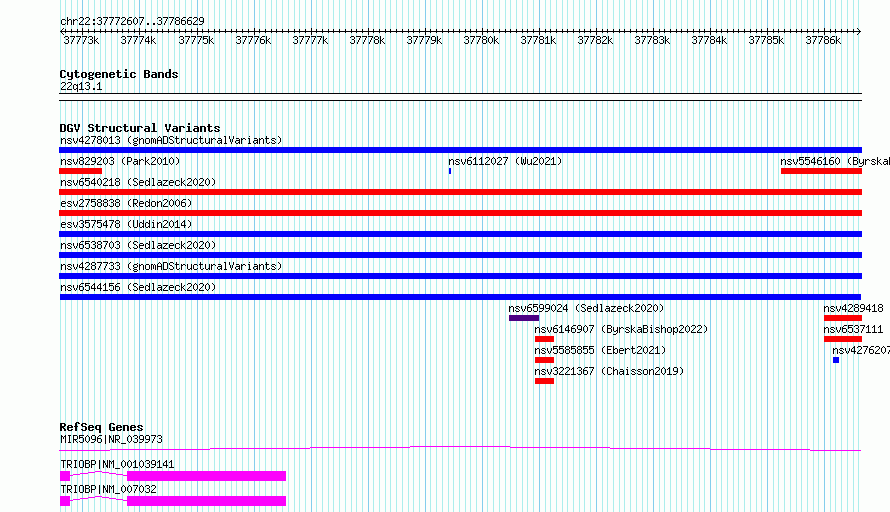This screenshot has height=512, width=890.
Task: Open the nsv4289418 variant label
Action: [853, 308]
